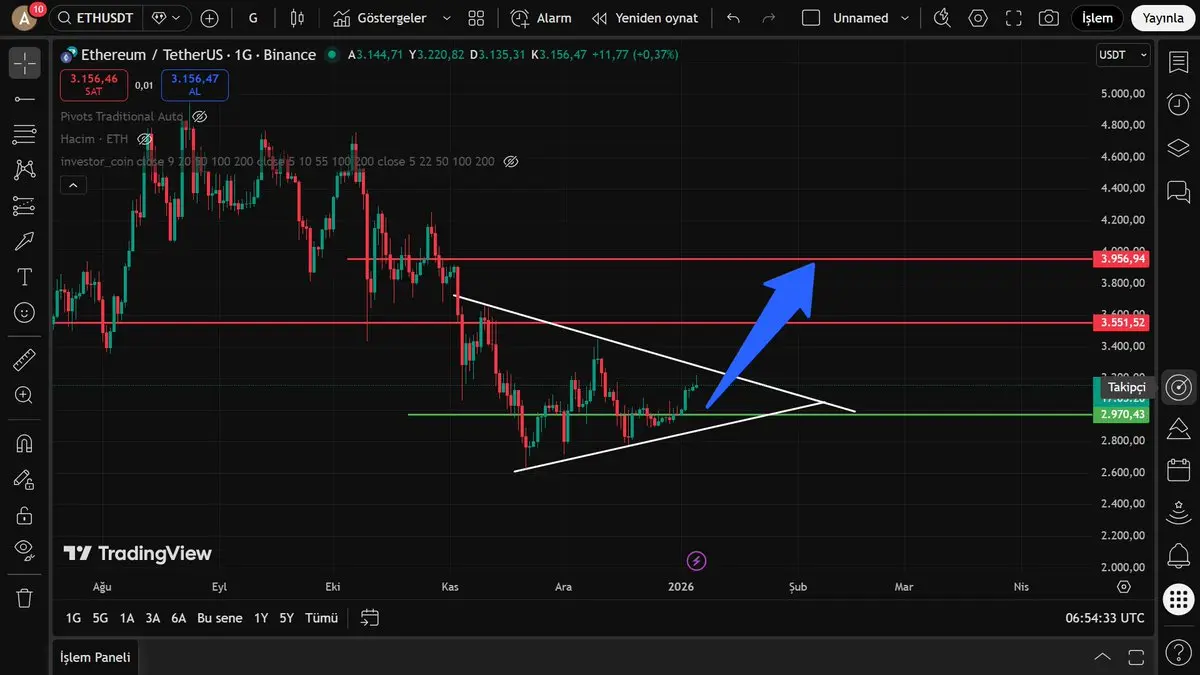
Task: Open the alerts clock panel
Action: 1179,104
